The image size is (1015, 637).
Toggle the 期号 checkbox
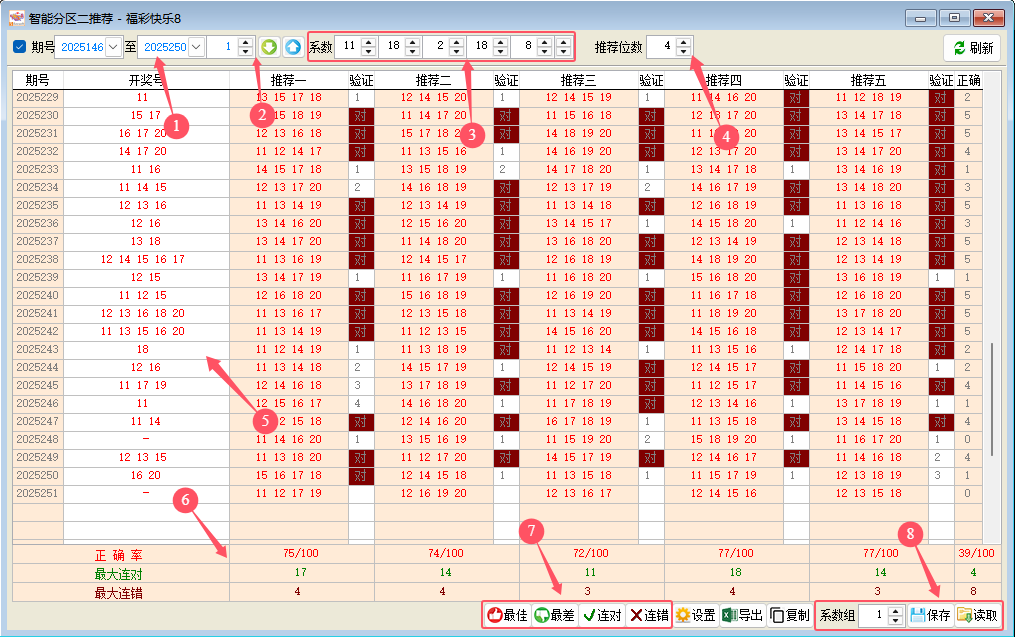[x=20, y=47]
